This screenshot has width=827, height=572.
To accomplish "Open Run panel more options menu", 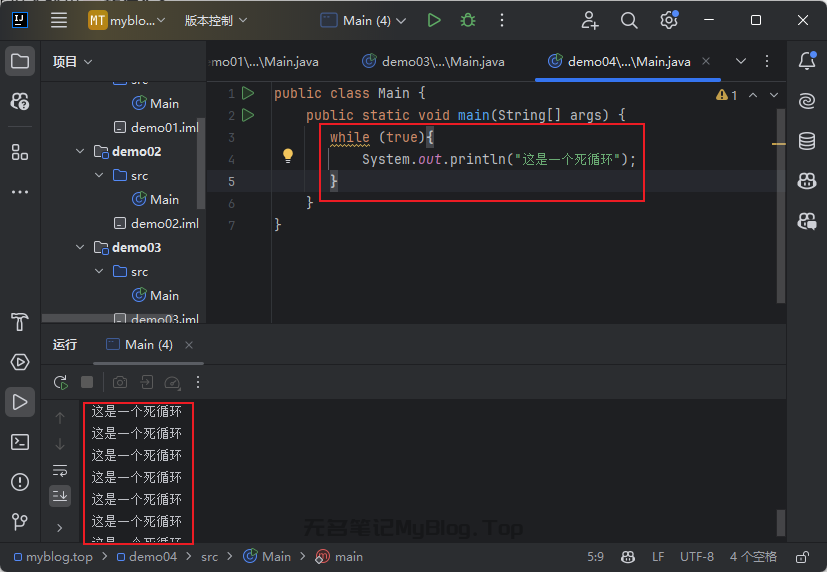I will (198, 382).
